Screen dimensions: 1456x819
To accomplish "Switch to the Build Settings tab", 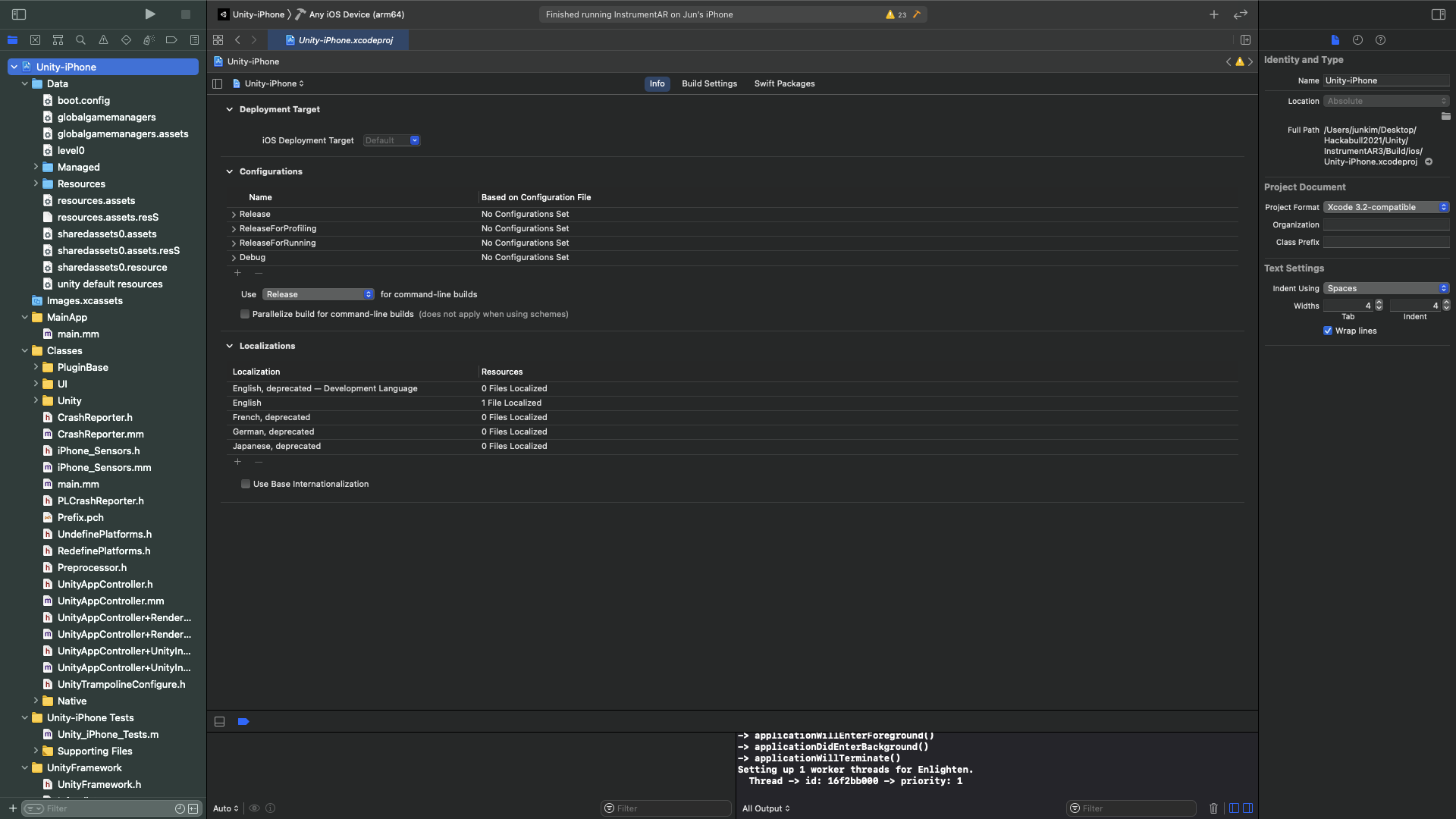I will [x=709, y=83].
